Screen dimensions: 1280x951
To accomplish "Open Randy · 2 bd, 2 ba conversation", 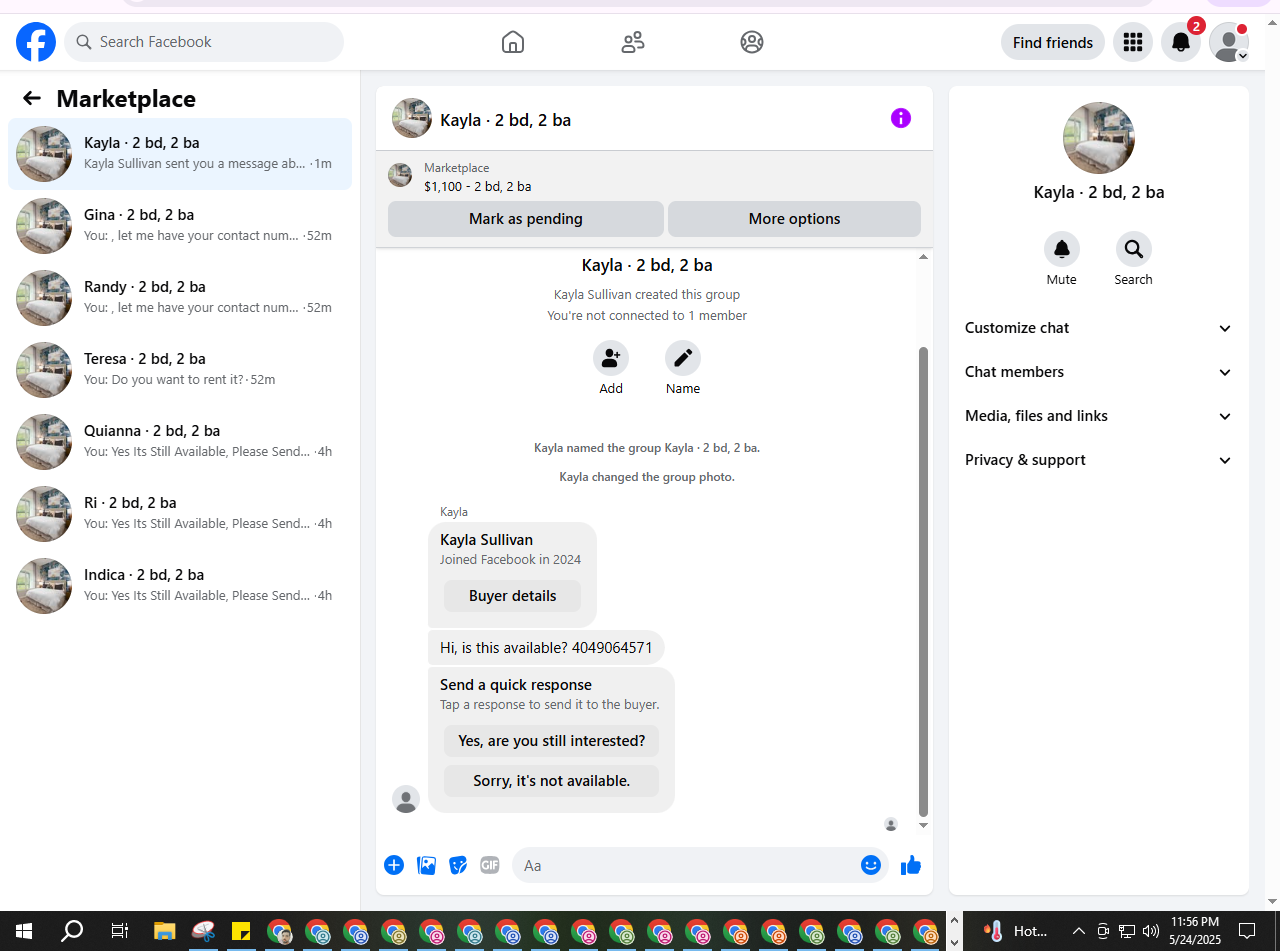I will pos(180,298).
